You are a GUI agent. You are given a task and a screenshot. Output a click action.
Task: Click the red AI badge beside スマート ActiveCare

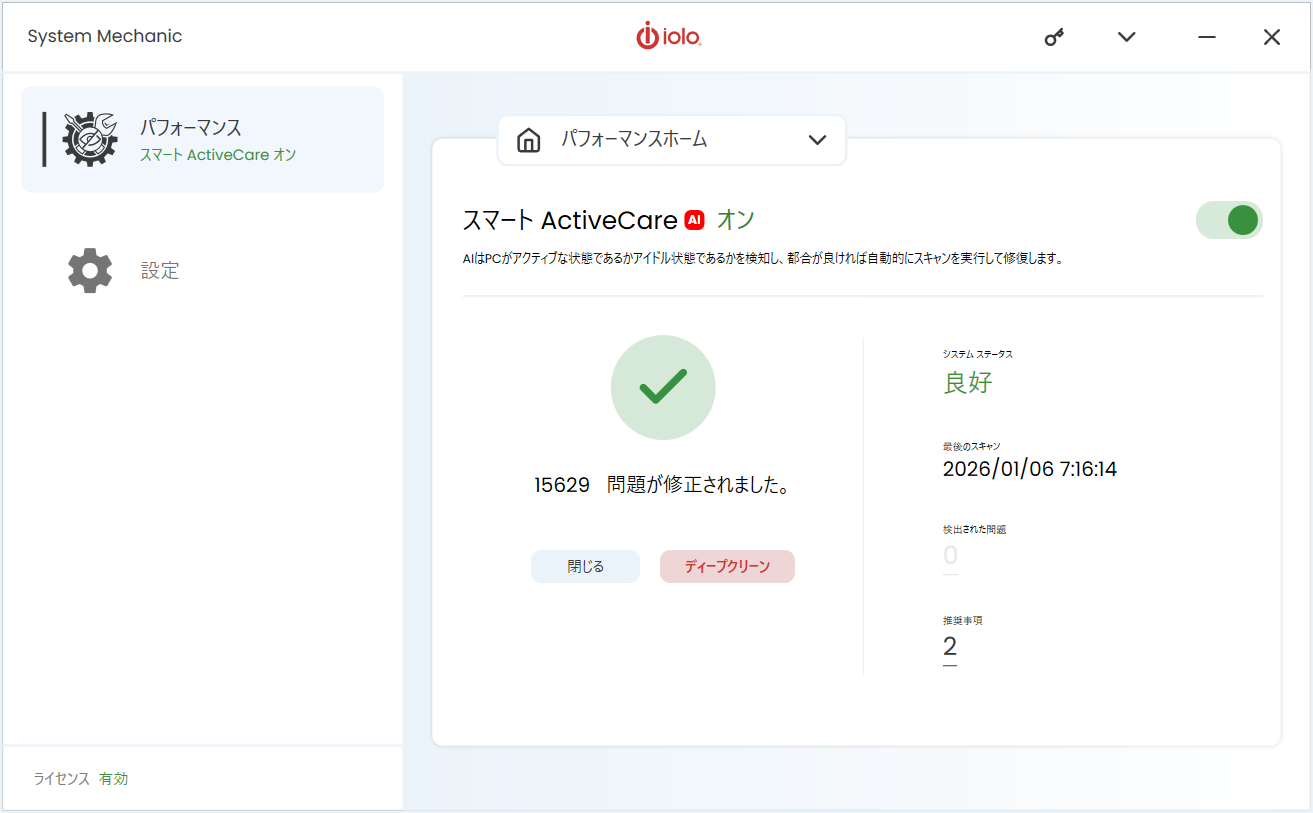click(694, 219)
